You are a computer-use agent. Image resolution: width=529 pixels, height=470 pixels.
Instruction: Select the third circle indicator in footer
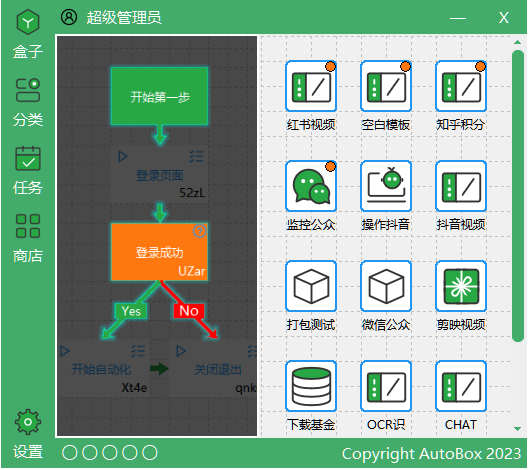point(110,453)
